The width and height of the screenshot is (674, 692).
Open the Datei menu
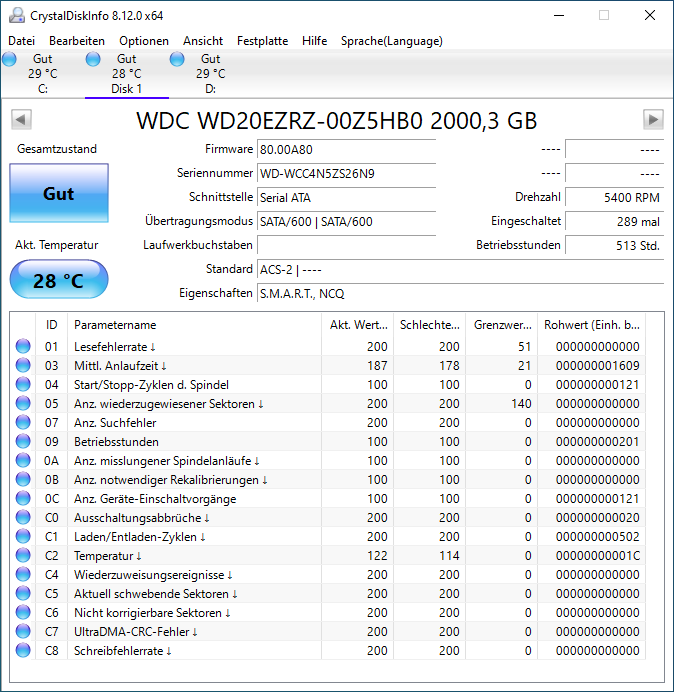[x=21, y=41]
